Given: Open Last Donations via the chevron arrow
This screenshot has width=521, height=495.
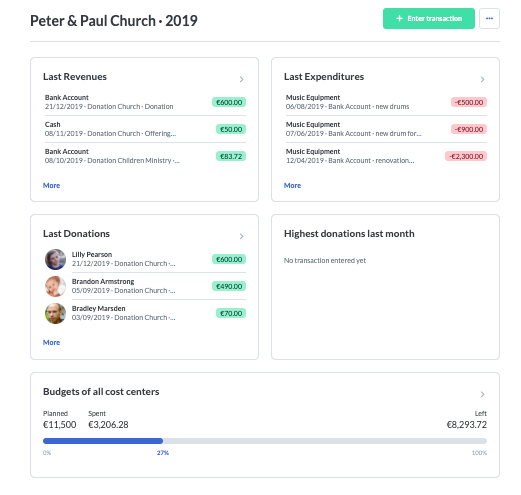Looking at the screenshot, I should coord(242,236).
